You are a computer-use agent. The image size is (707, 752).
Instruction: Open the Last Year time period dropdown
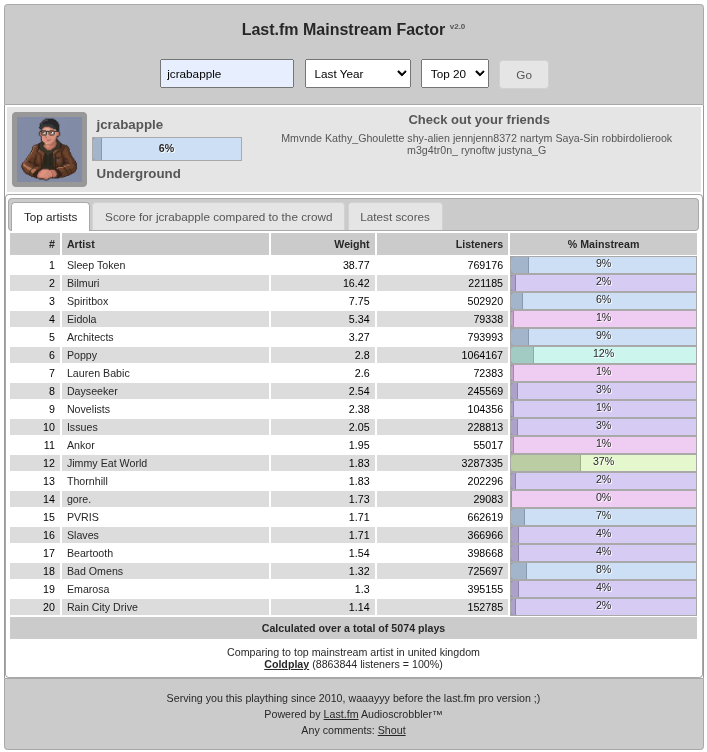click(x=357, y=74)
